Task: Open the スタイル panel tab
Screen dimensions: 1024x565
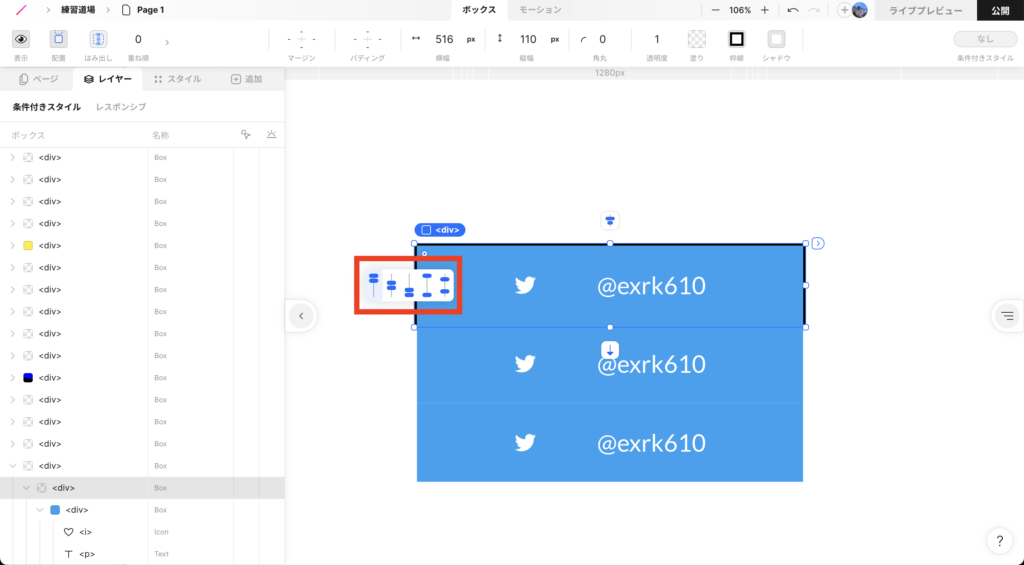Action: tap(178, 79)
